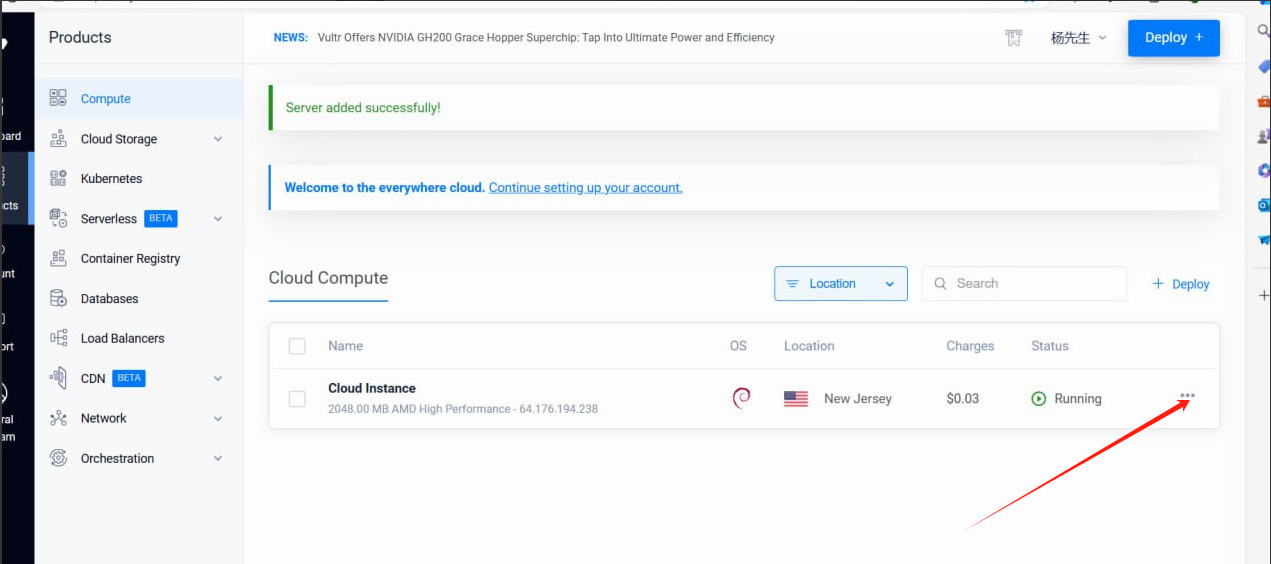This screenshot has width=1271, height=564.
Task: Click the notifications icon beside the username
Action: coord(1013,38)
